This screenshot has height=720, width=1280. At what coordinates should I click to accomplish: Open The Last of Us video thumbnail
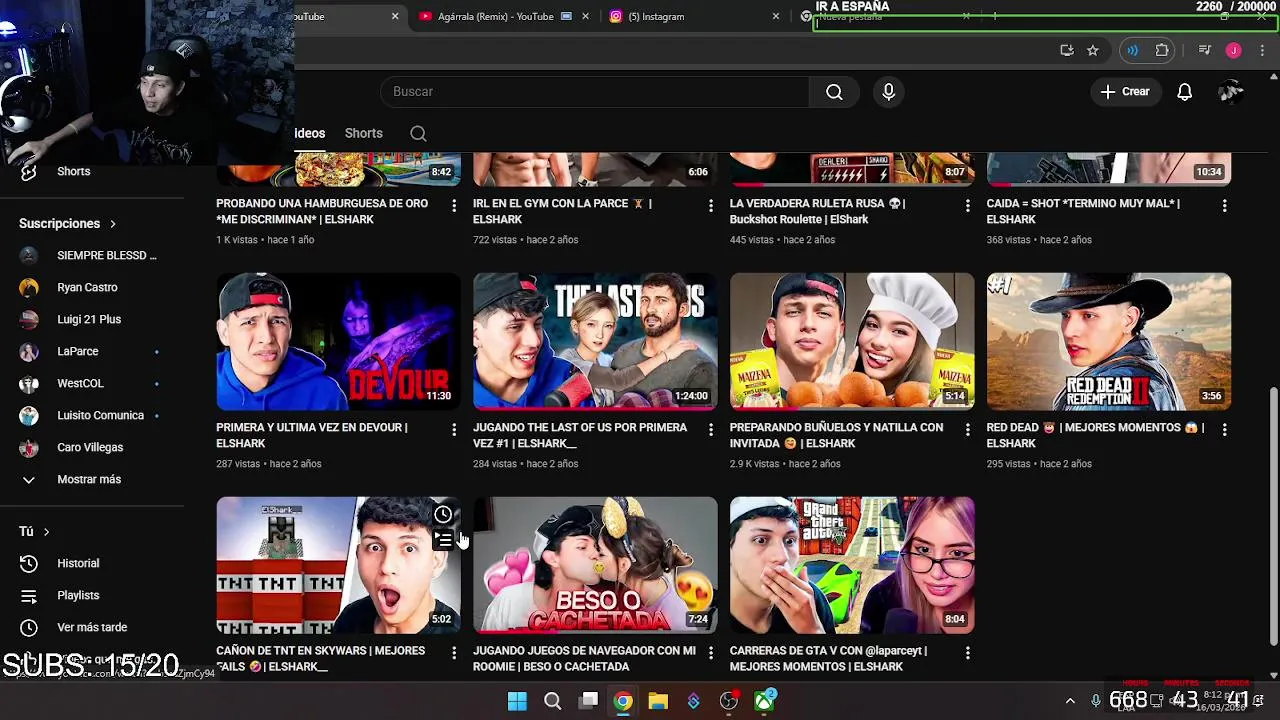(x=595, y=341)
